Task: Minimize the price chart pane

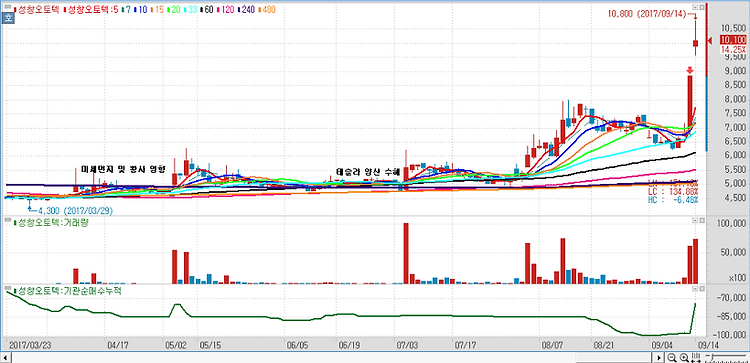Action: 695,8
